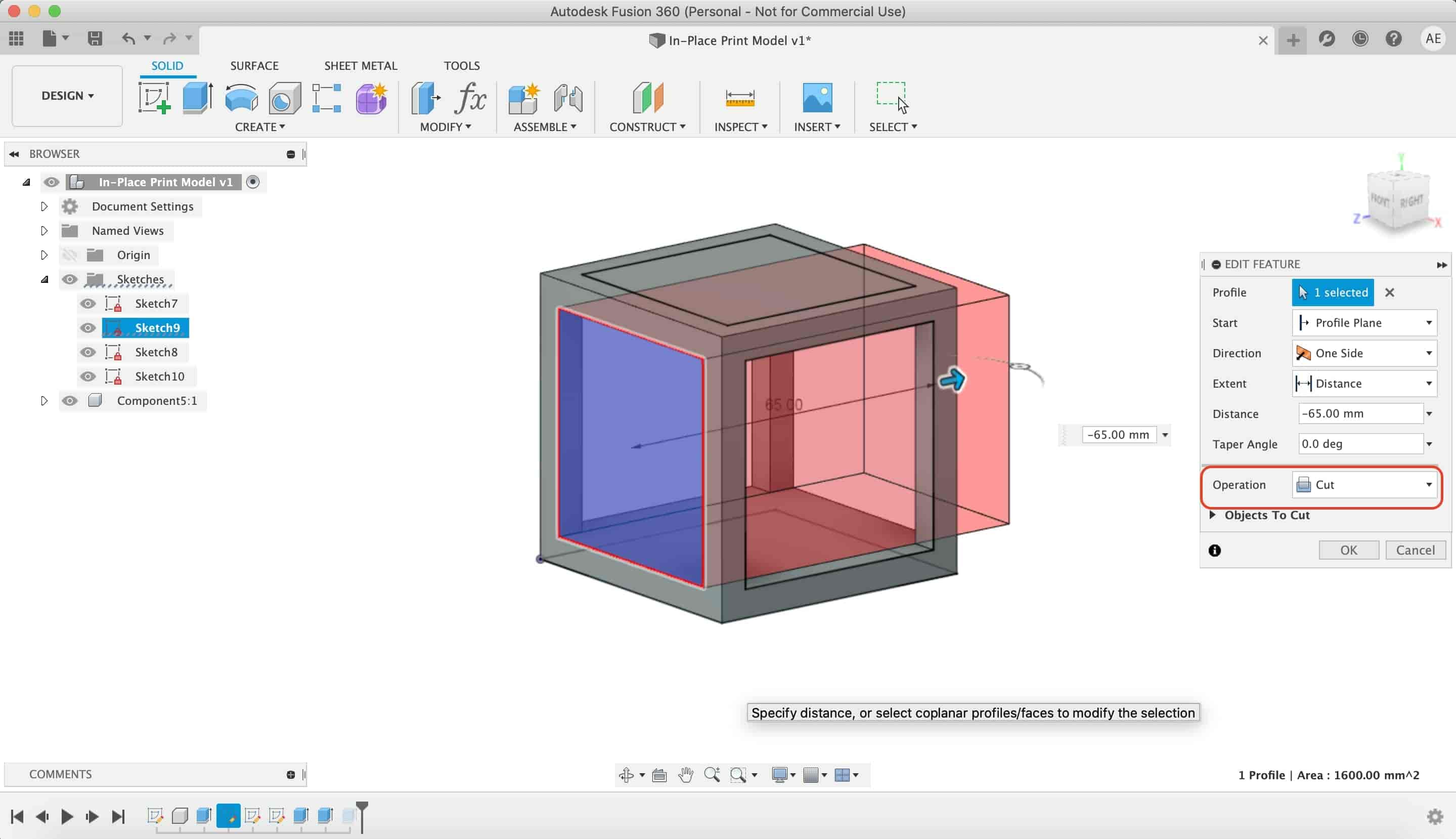Switch to the SHEET METAL tab
Image resolution: width=1456 pixels, height=839 pixels.
[361, 66]
